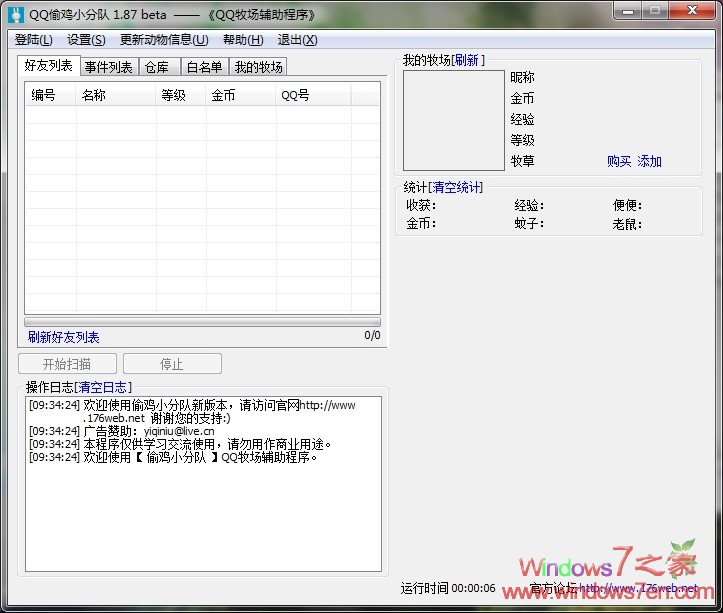The width and height of the screenshot is (723, 613).
Task: Switch to the 事件列表 tab
Action: coord(108,67)
